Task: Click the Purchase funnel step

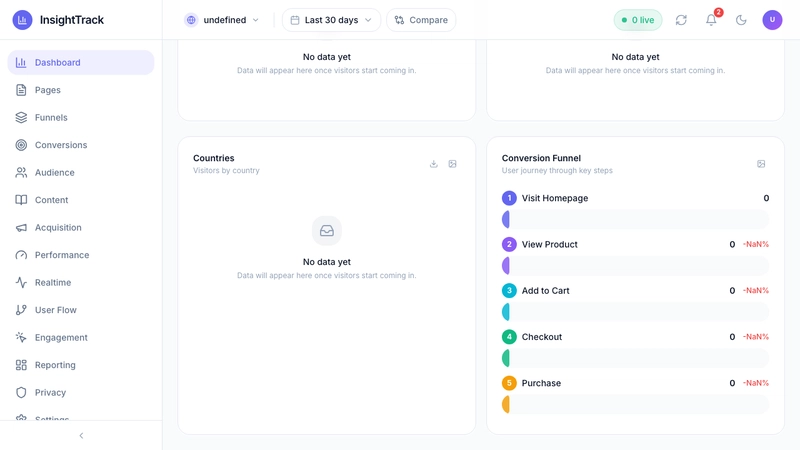Action: (x=635, y=395)
